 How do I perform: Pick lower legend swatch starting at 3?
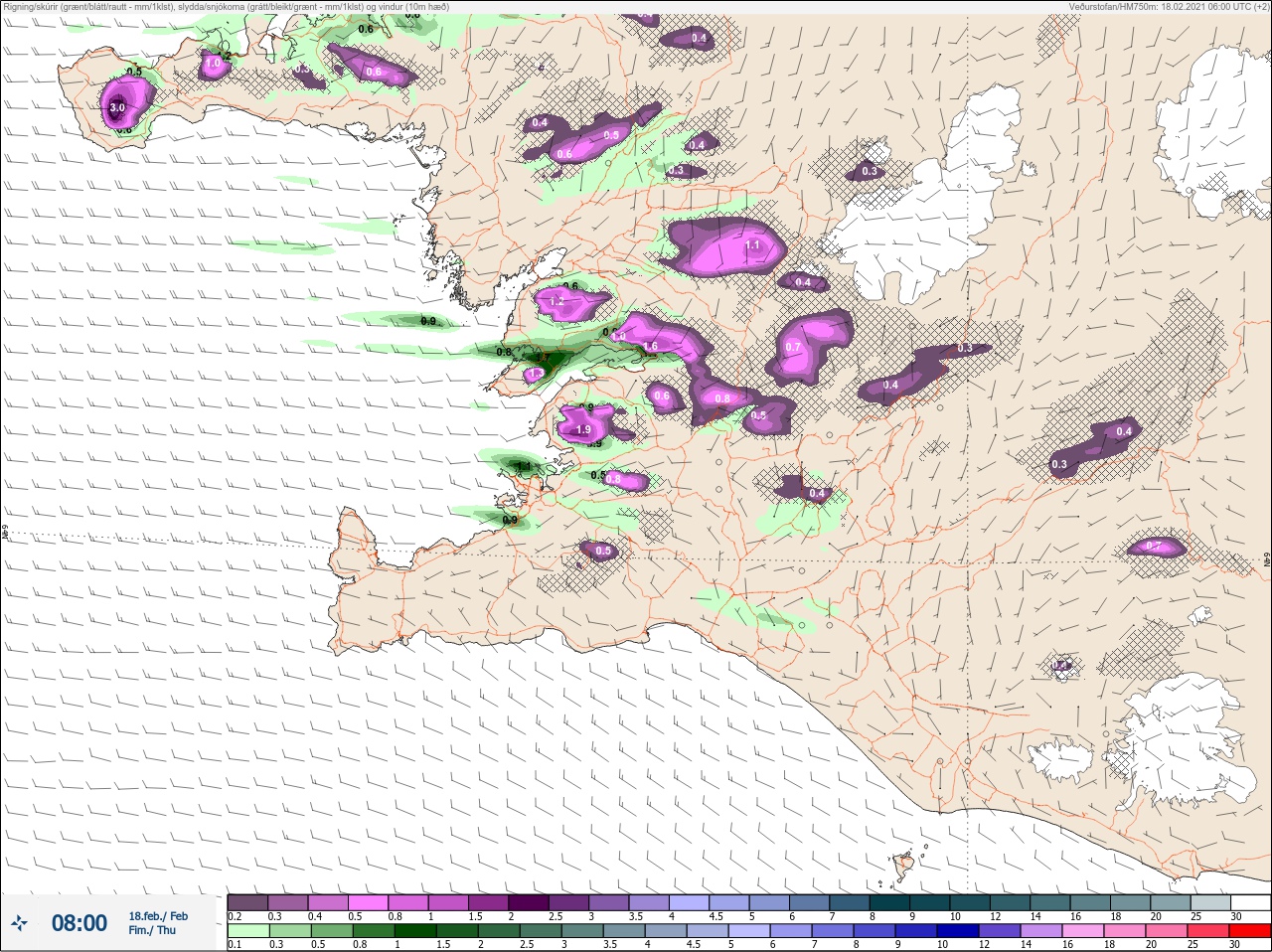point(583,931)
